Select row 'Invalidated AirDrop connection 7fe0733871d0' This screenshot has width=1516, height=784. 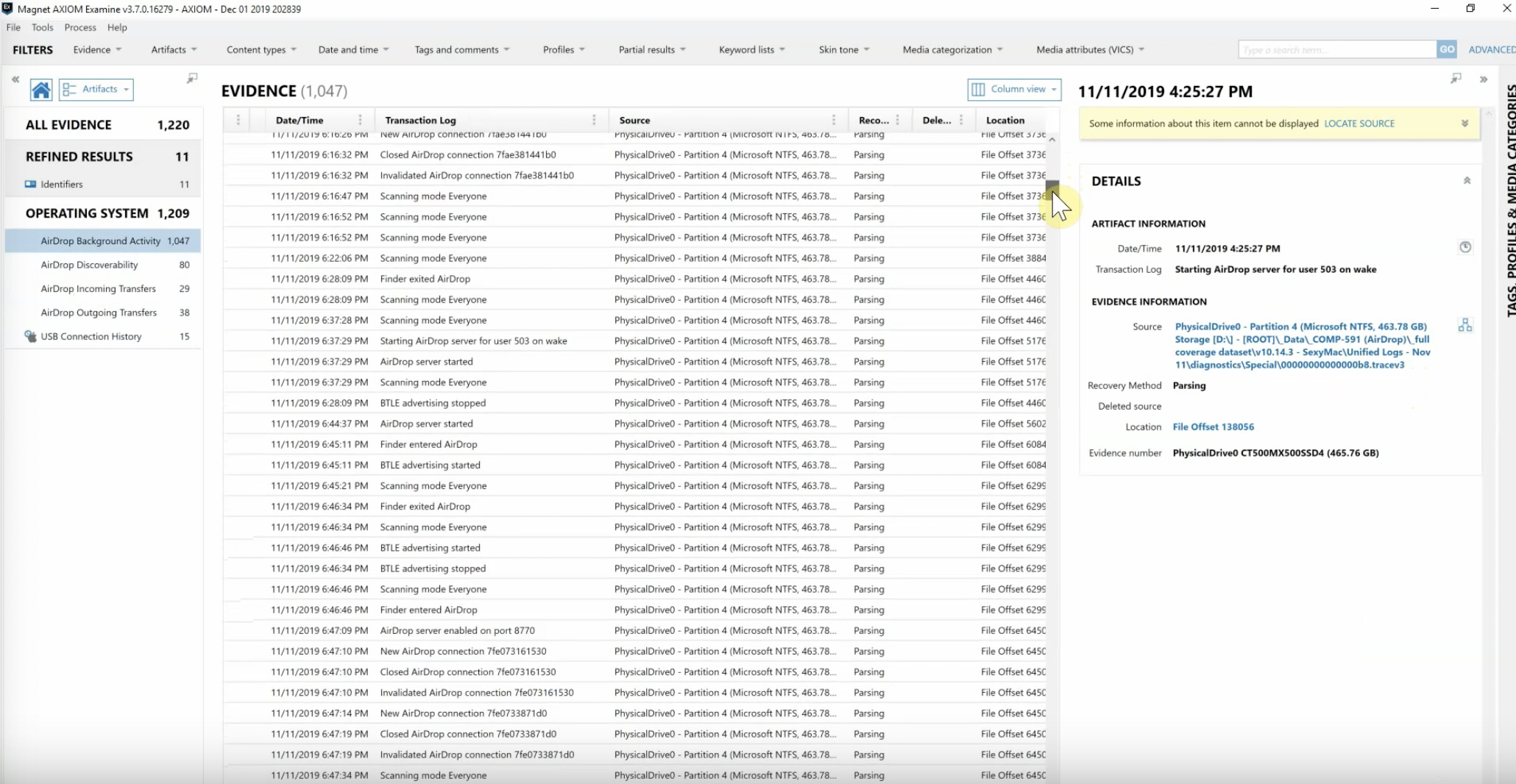pyautogui.click(x=635, y=755)
